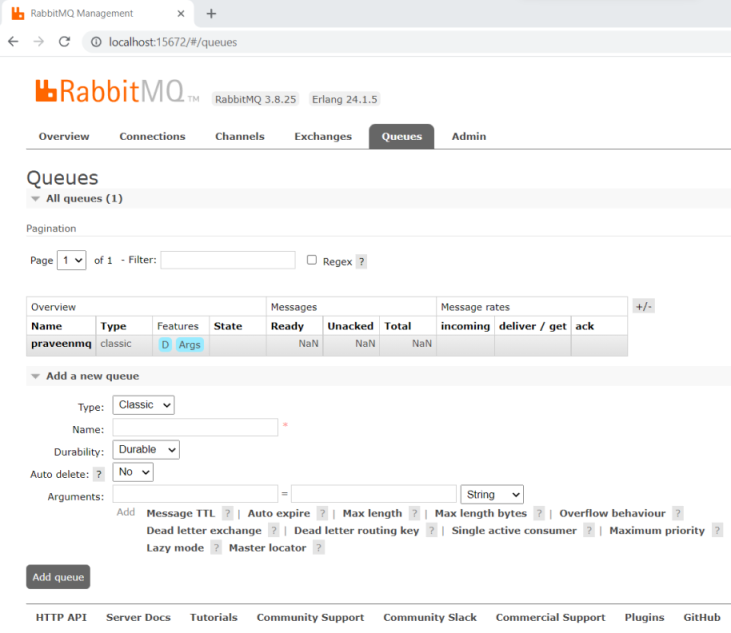Open help for Dead letter routing key

[431, 530]
